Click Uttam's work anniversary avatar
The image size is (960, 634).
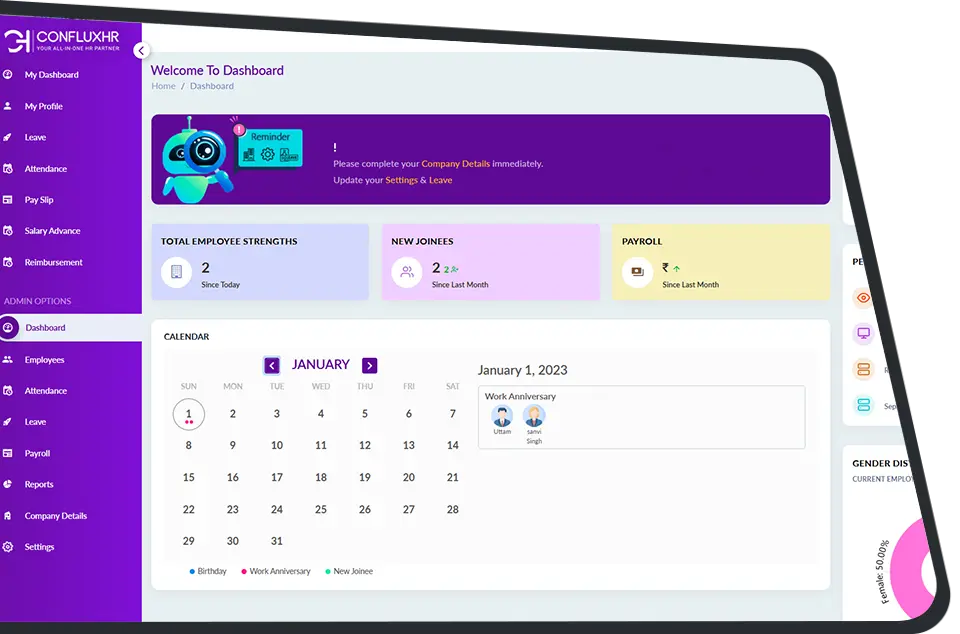[x=502, y=416]
